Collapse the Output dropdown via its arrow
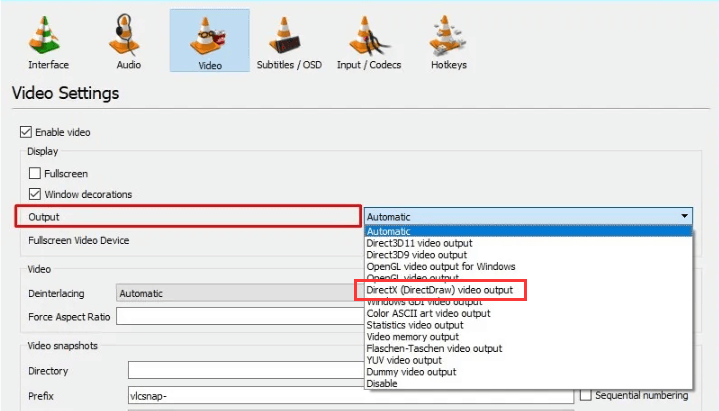 (x=684, y=216)
